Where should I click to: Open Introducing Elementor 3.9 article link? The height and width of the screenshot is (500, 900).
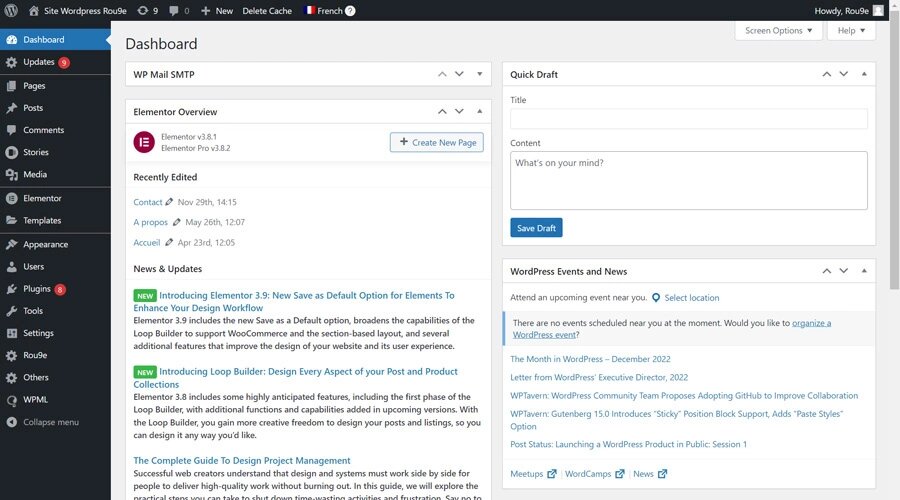[294, 301]
